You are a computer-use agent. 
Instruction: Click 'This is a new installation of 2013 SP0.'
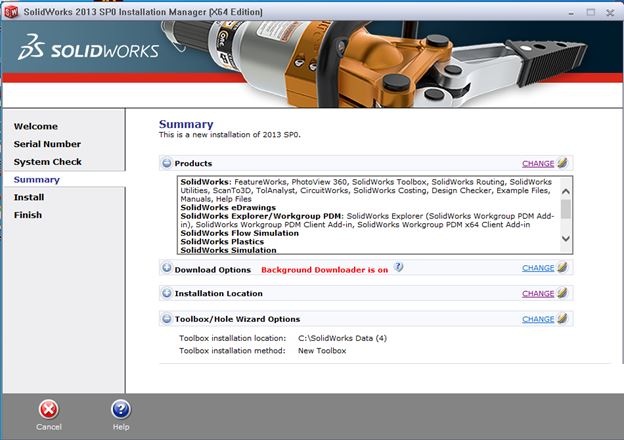pos(230,134)
